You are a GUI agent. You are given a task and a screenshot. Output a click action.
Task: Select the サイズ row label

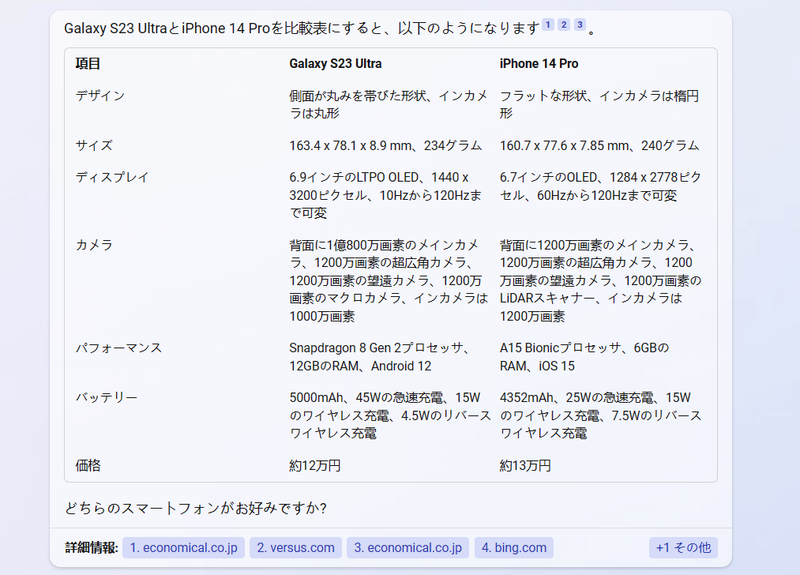[94, 145]
